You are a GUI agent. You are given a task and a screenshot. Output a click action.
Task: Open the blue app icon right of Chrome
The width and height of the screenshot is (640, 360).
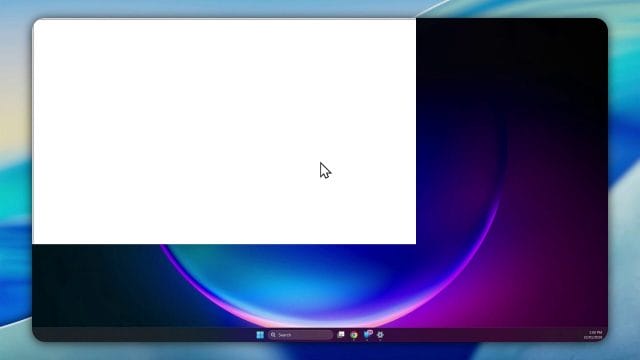pos(367,334)
